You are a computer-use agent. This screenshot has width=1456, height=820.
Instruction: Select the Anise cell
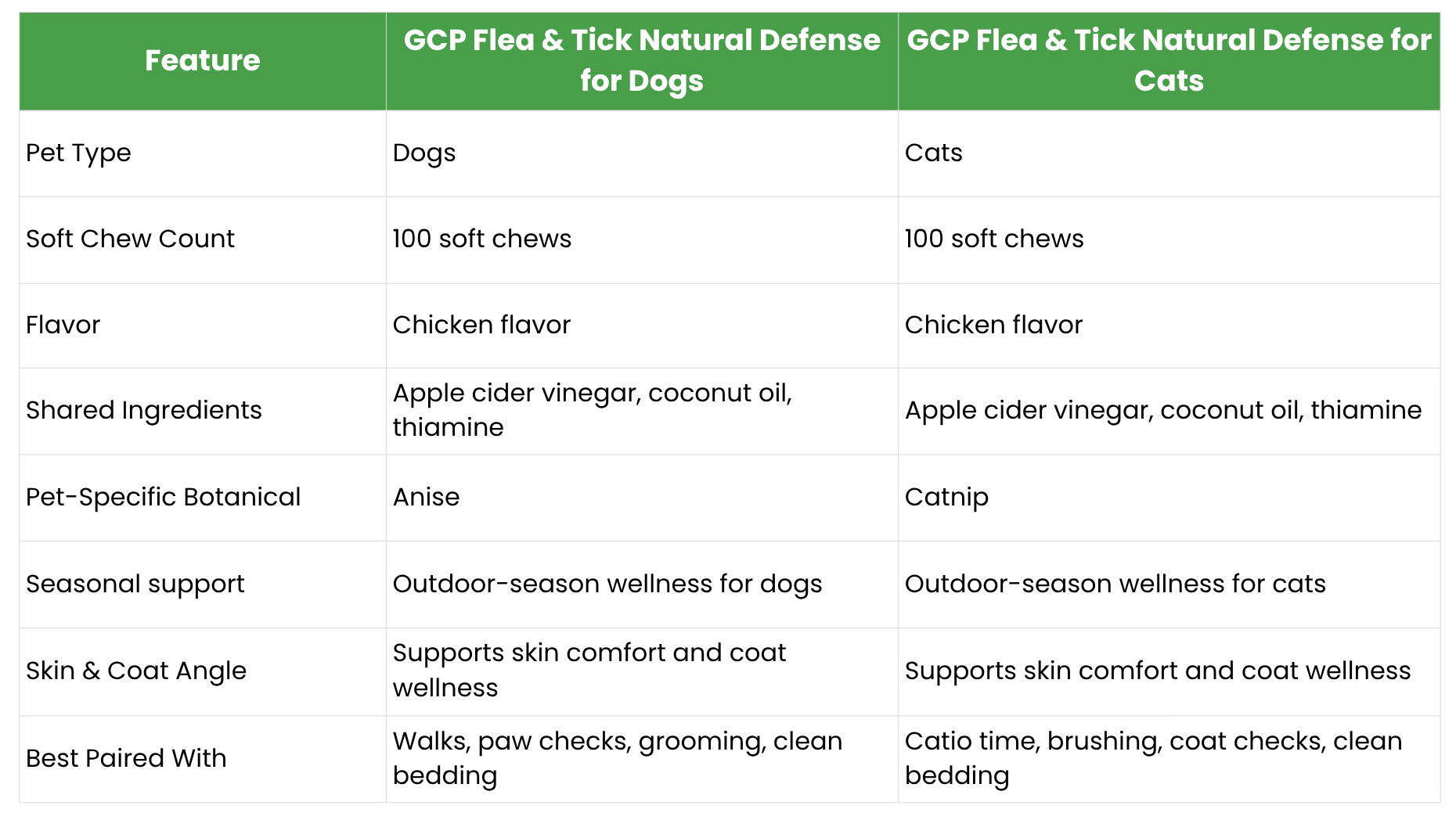click(x=642, y=498)
